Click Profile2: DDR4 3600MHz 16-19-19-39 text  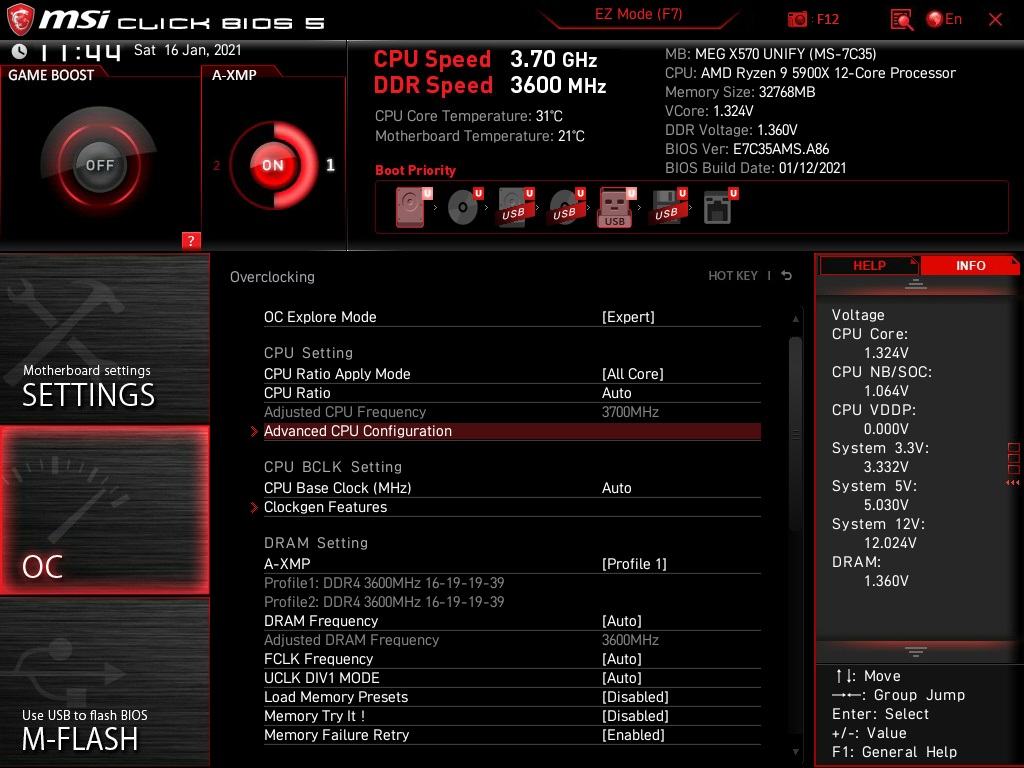coord(384,601)
